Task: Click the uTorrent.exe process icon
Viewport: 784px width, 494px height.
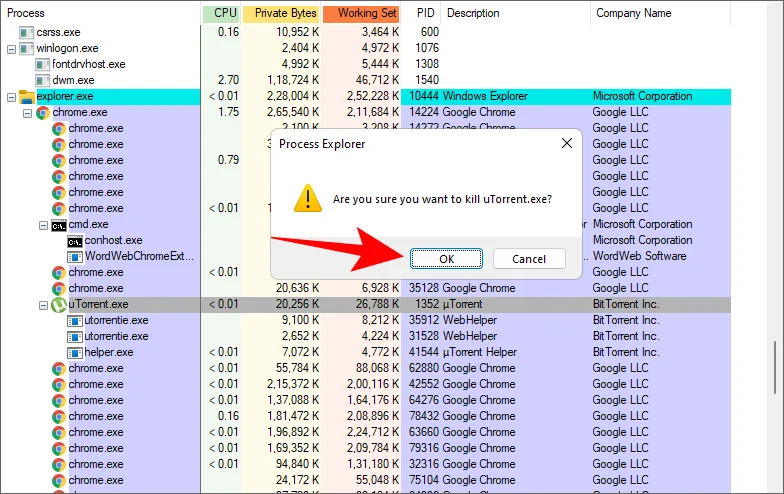Action: [59, 304]
